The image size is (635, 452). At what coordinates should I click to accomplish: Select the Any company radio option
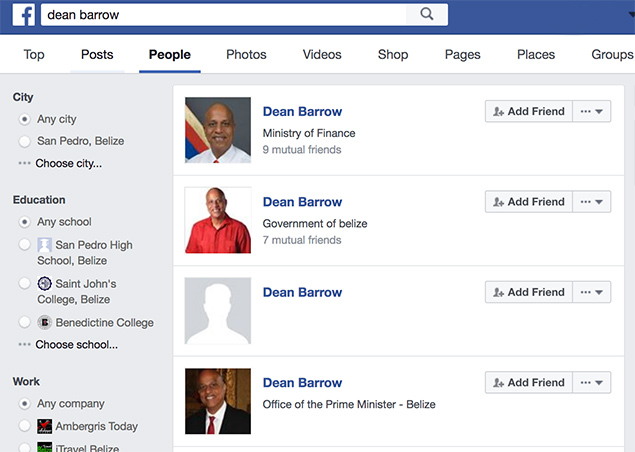pyautogui.click(x=25, y=404)
